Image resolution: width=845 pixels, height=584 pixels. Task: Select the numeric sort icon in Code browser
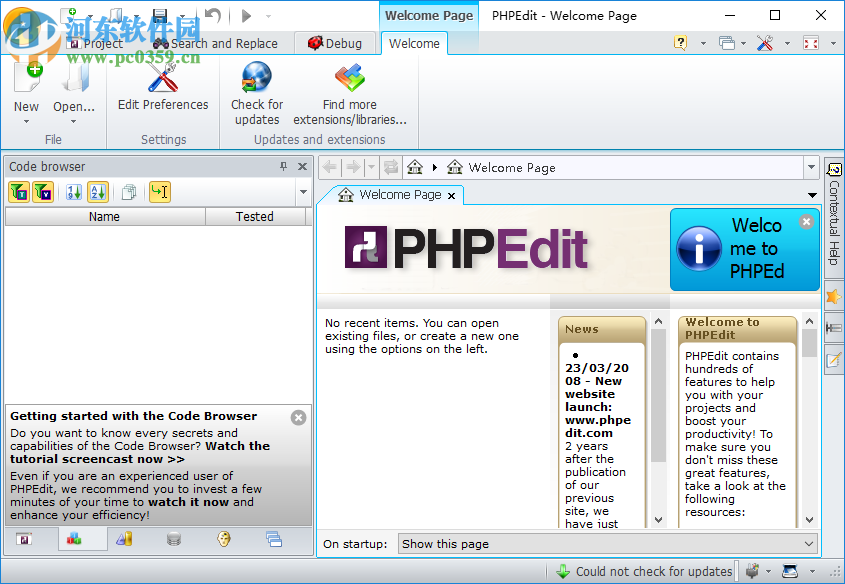click(x=71, y=191)
